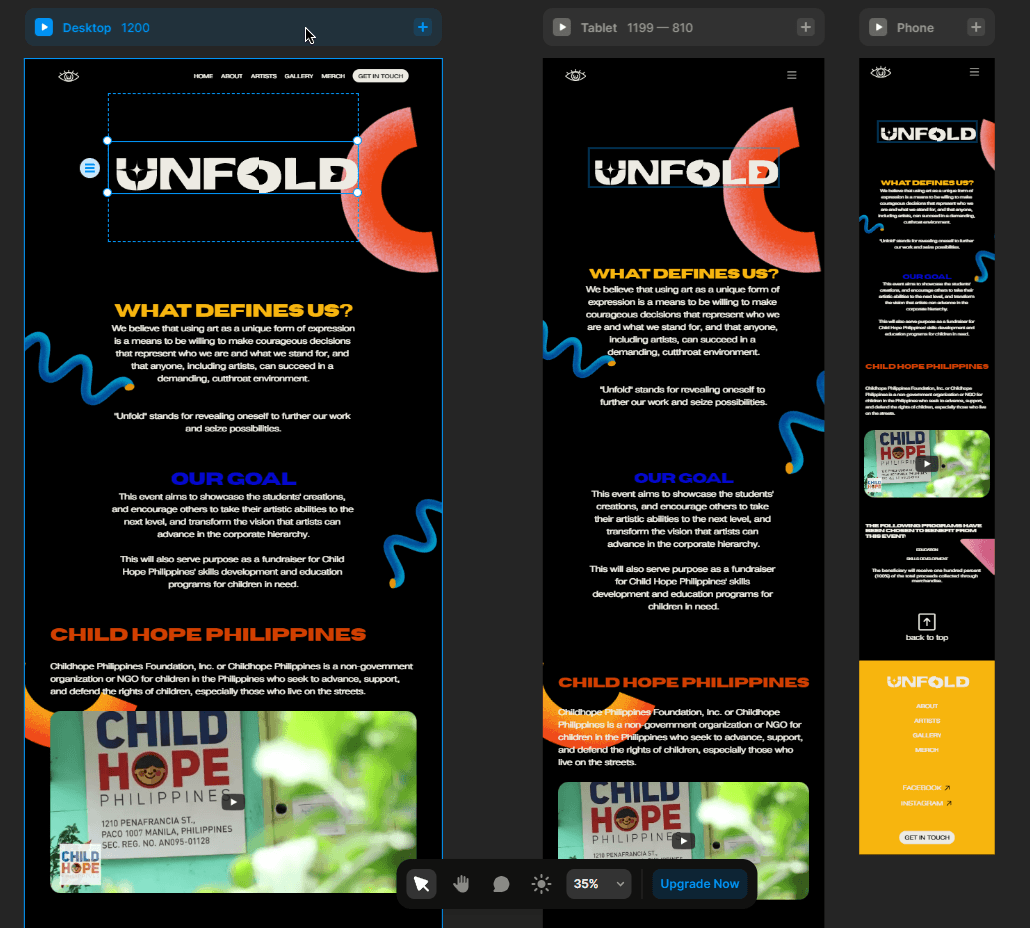
Task: Select the Tablet breakpoint label
Action: click(598, 28)
